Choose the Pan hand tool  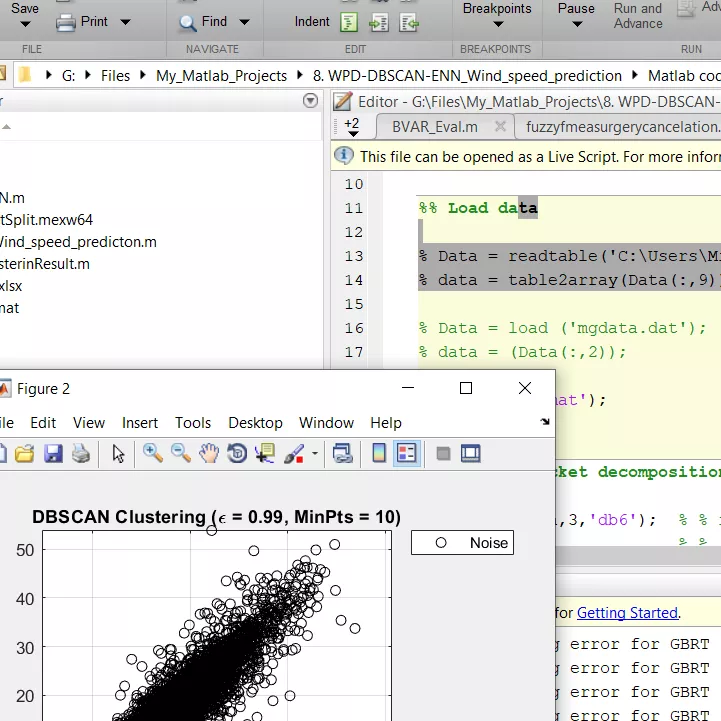[x=209, y=453]
